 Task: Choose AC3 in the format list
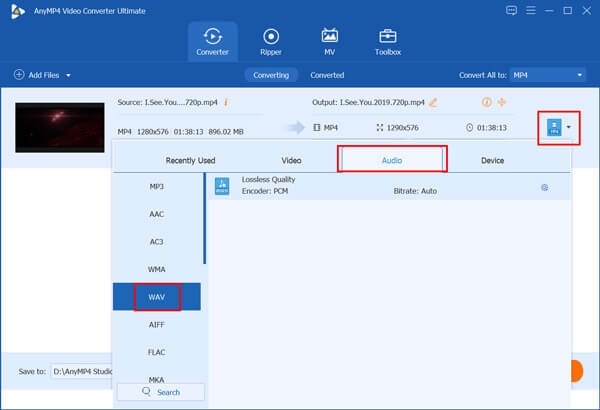[157, 242]
